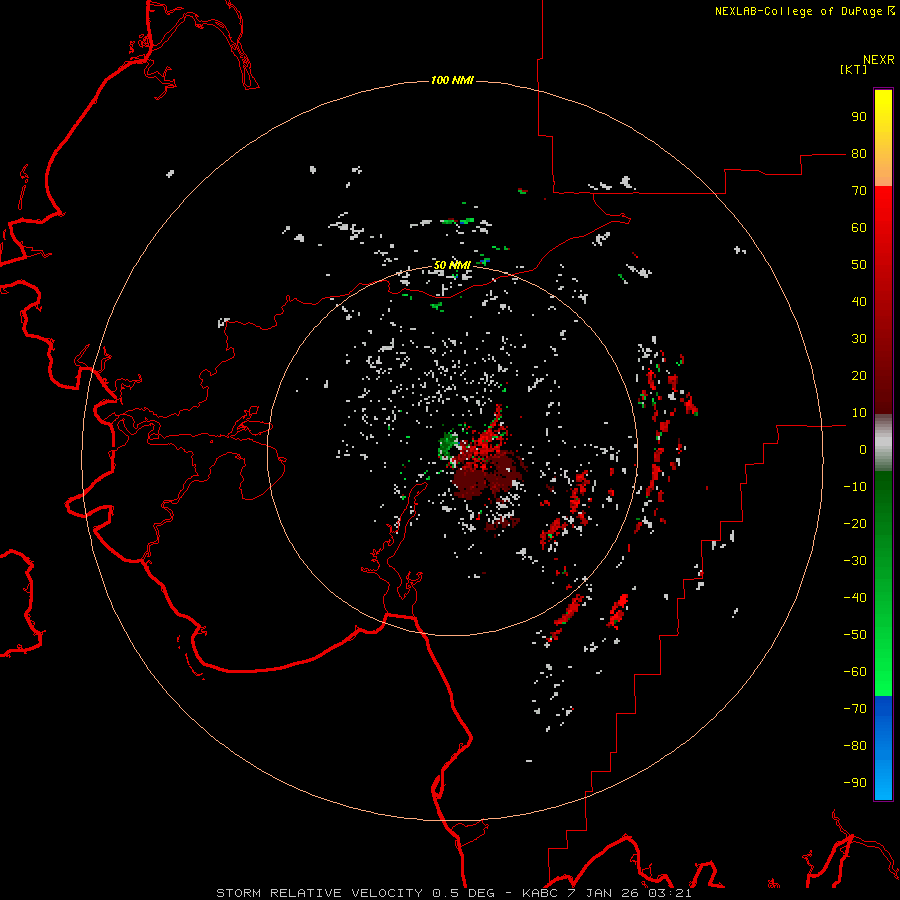
Task: Click the green inbound velocity patch near radar center
Action: click(x=447, y=444)
